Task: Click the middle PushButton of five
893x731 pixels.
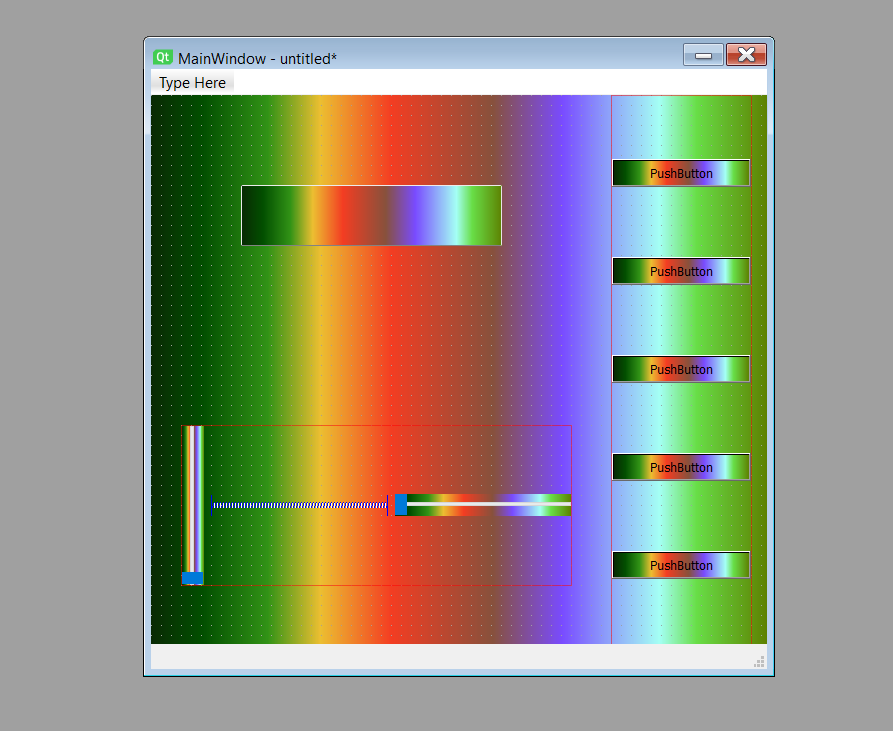Action: (681, 369)
